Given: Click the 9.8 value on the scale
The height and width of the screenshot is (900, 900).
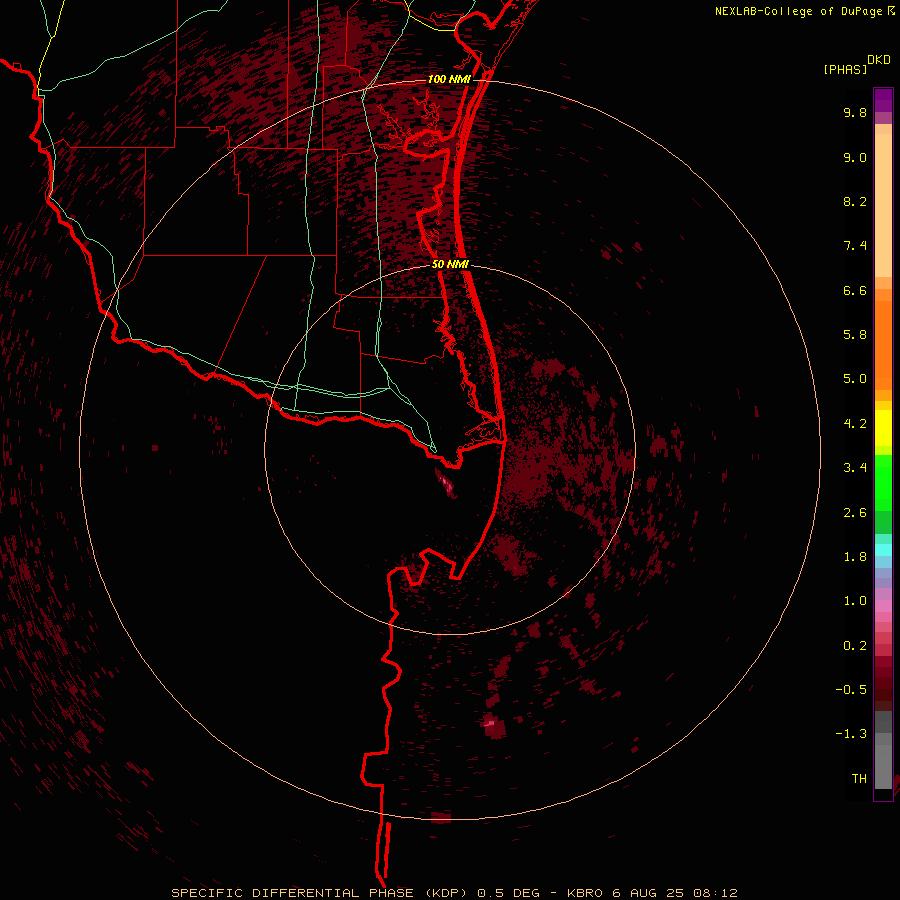Looking at the screenshot, I should pyautogui.click(x=855, y=112).
